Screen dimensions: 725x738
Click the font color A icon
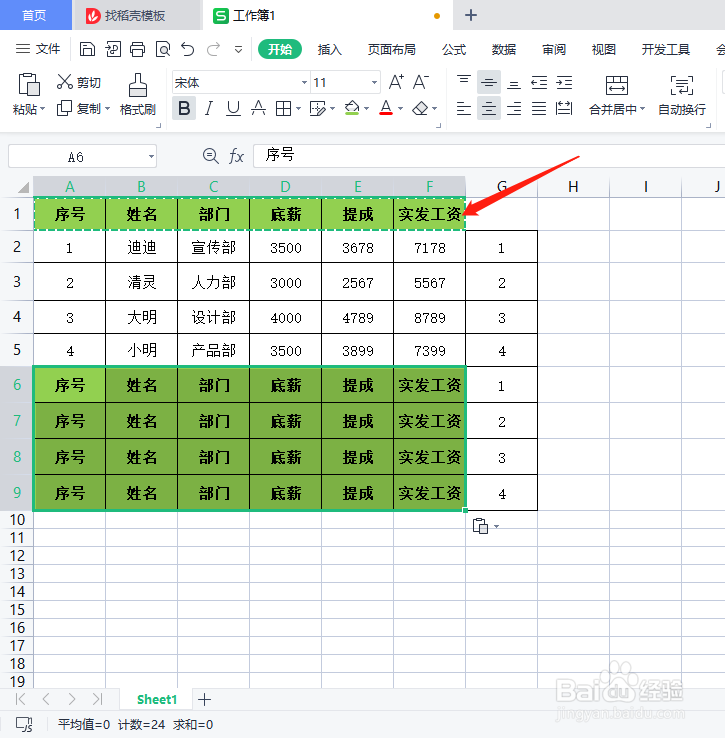tap(386, 108)
